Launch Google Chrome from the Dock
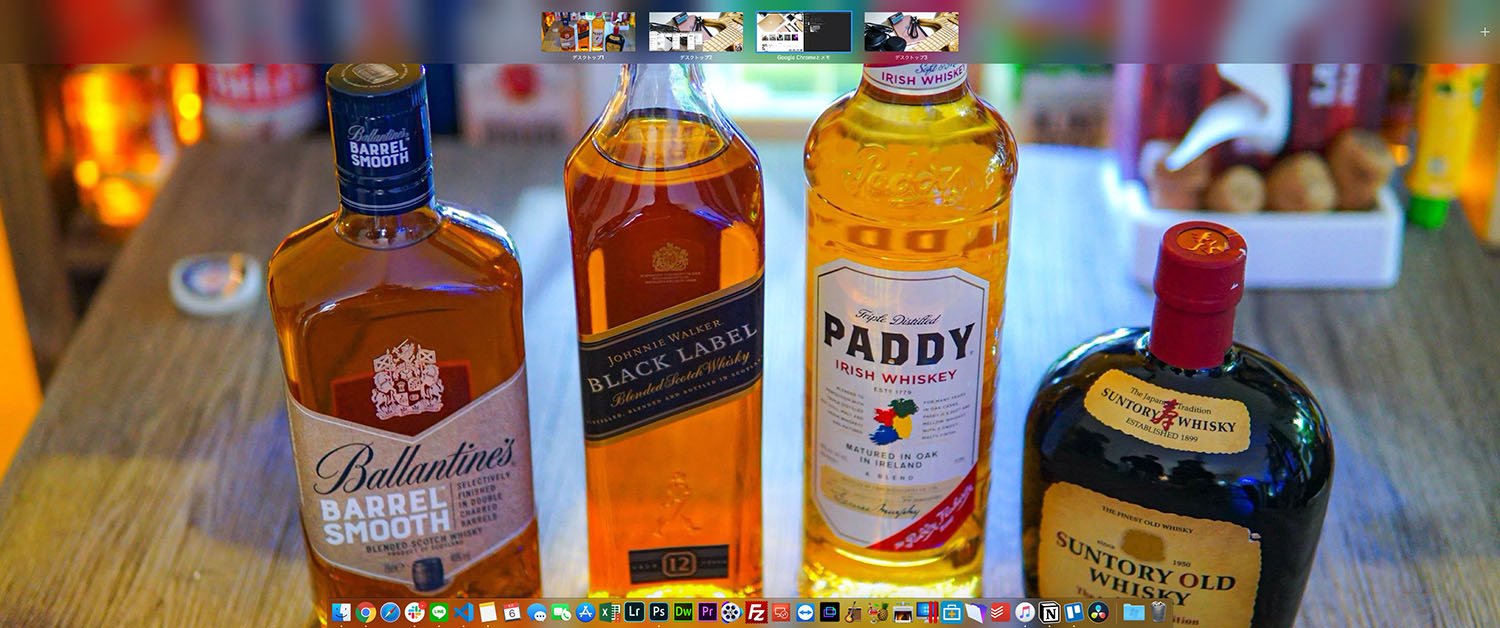The image size is (1500, 628). pos(366,612)
